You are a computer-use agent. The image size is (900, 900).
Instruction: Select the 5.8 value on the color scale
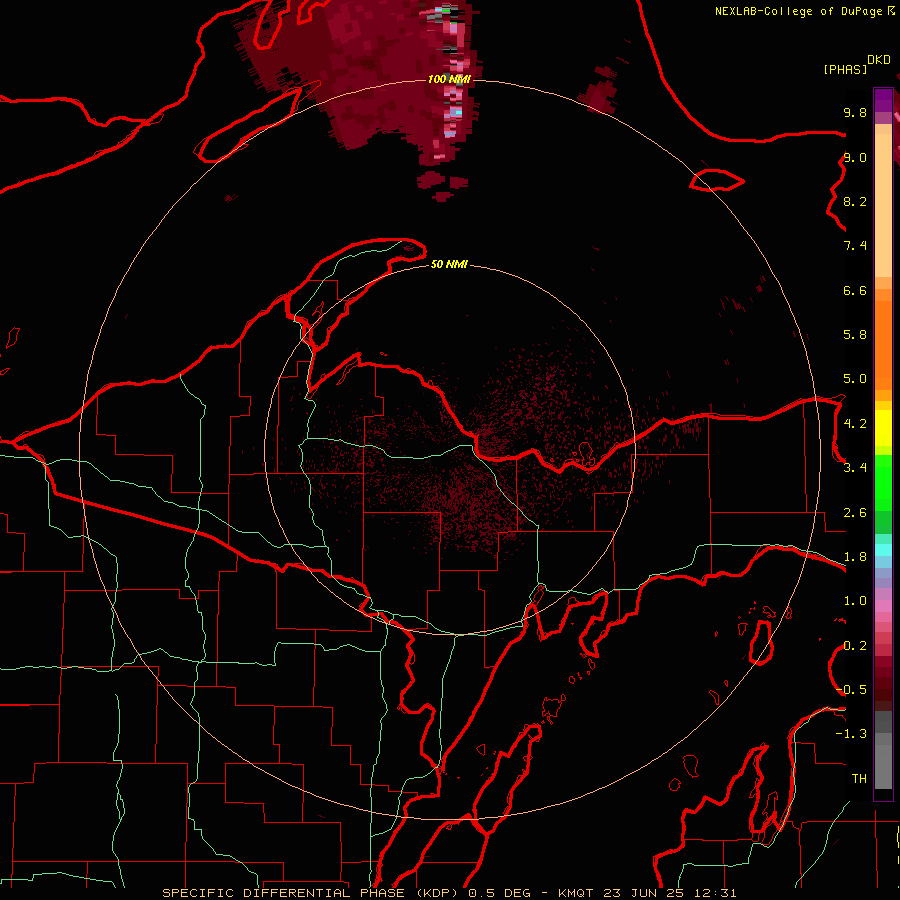[855, 335]
